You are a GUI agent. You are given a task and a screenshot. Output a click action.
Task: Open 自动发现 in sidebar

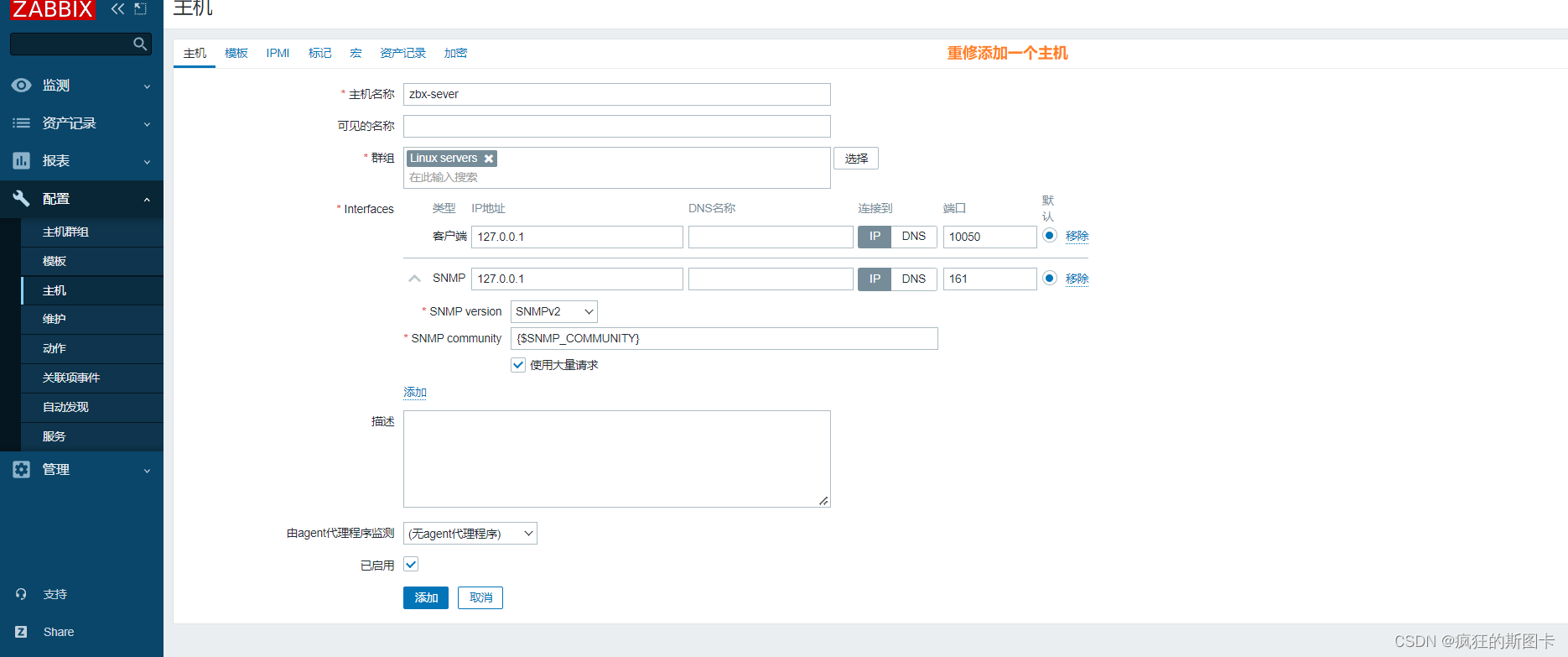[92, 407]
